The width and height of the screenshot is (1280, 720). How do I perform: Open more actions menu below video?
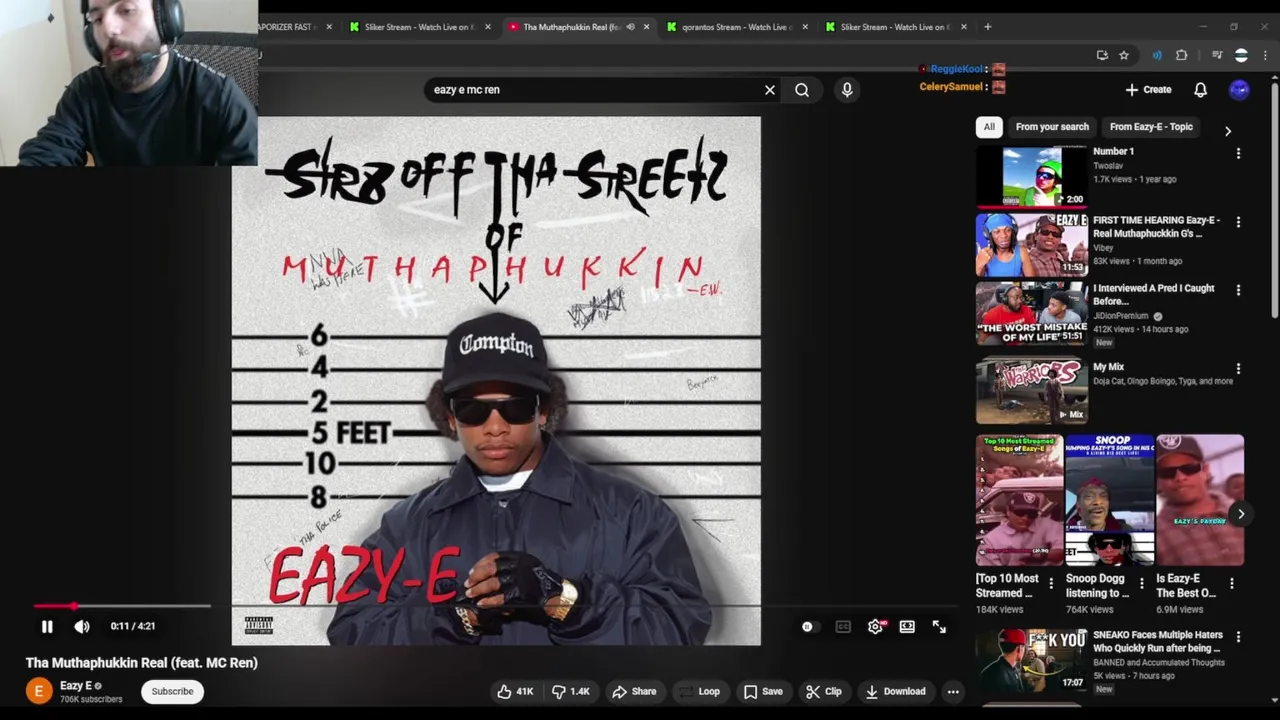click(x=953, y=691)
